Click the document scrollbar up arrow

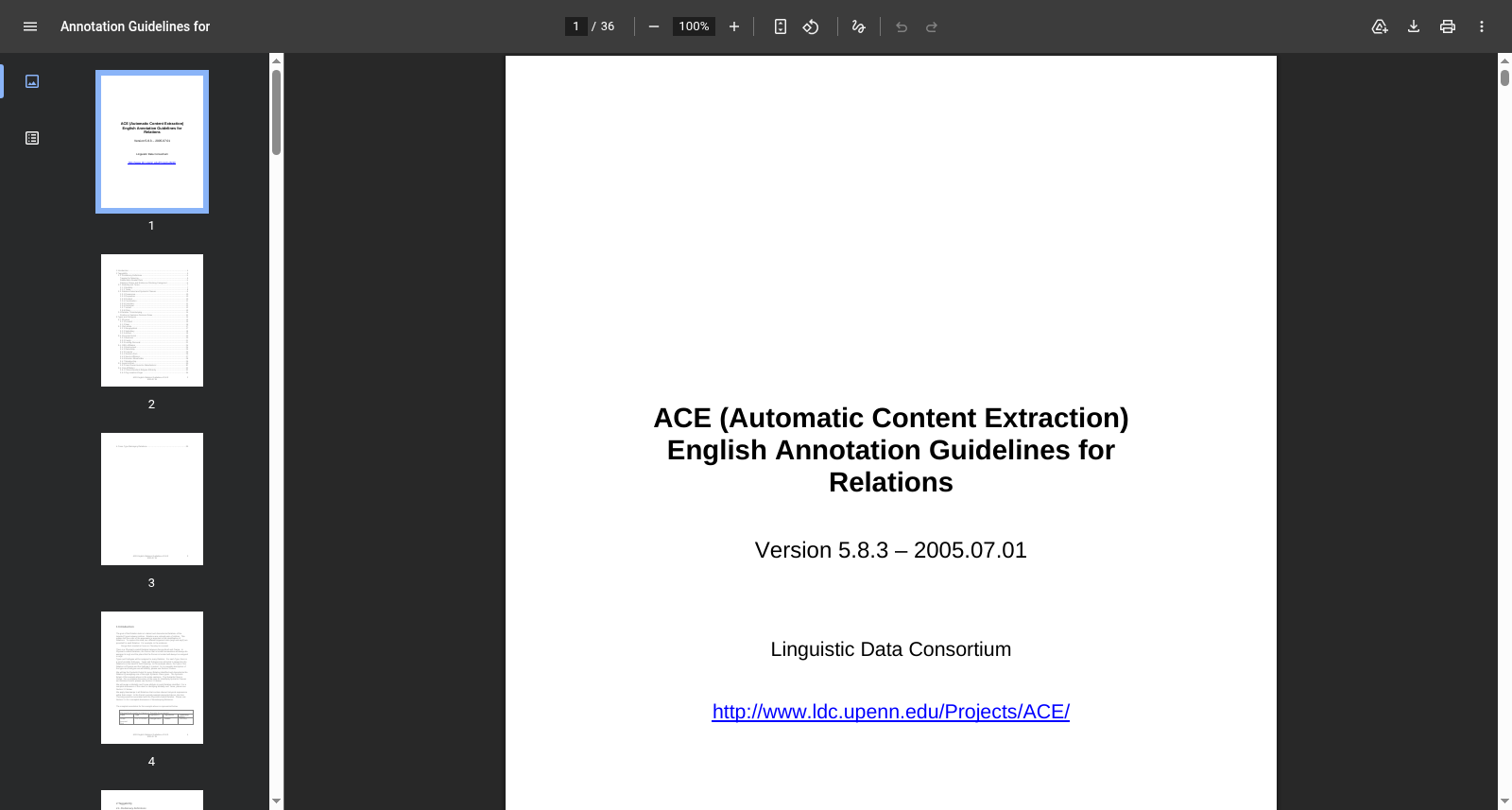[x=1504, y=60]
